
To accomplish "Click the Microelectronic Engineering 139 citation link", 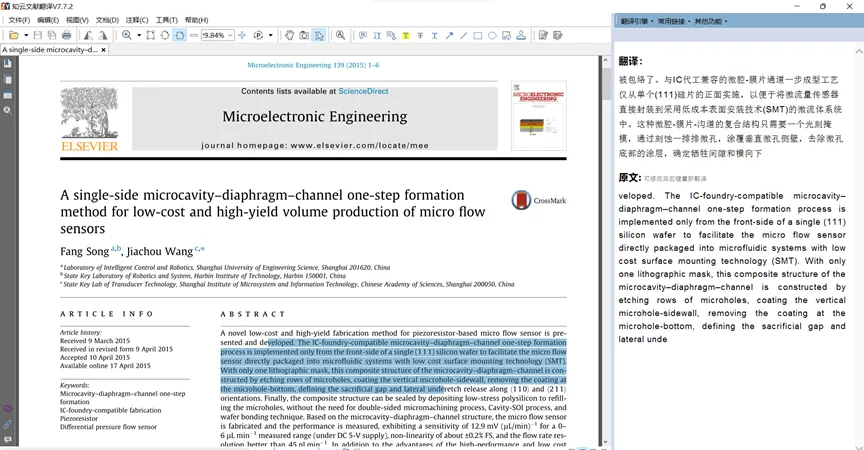I will click(x=313, y=65).
